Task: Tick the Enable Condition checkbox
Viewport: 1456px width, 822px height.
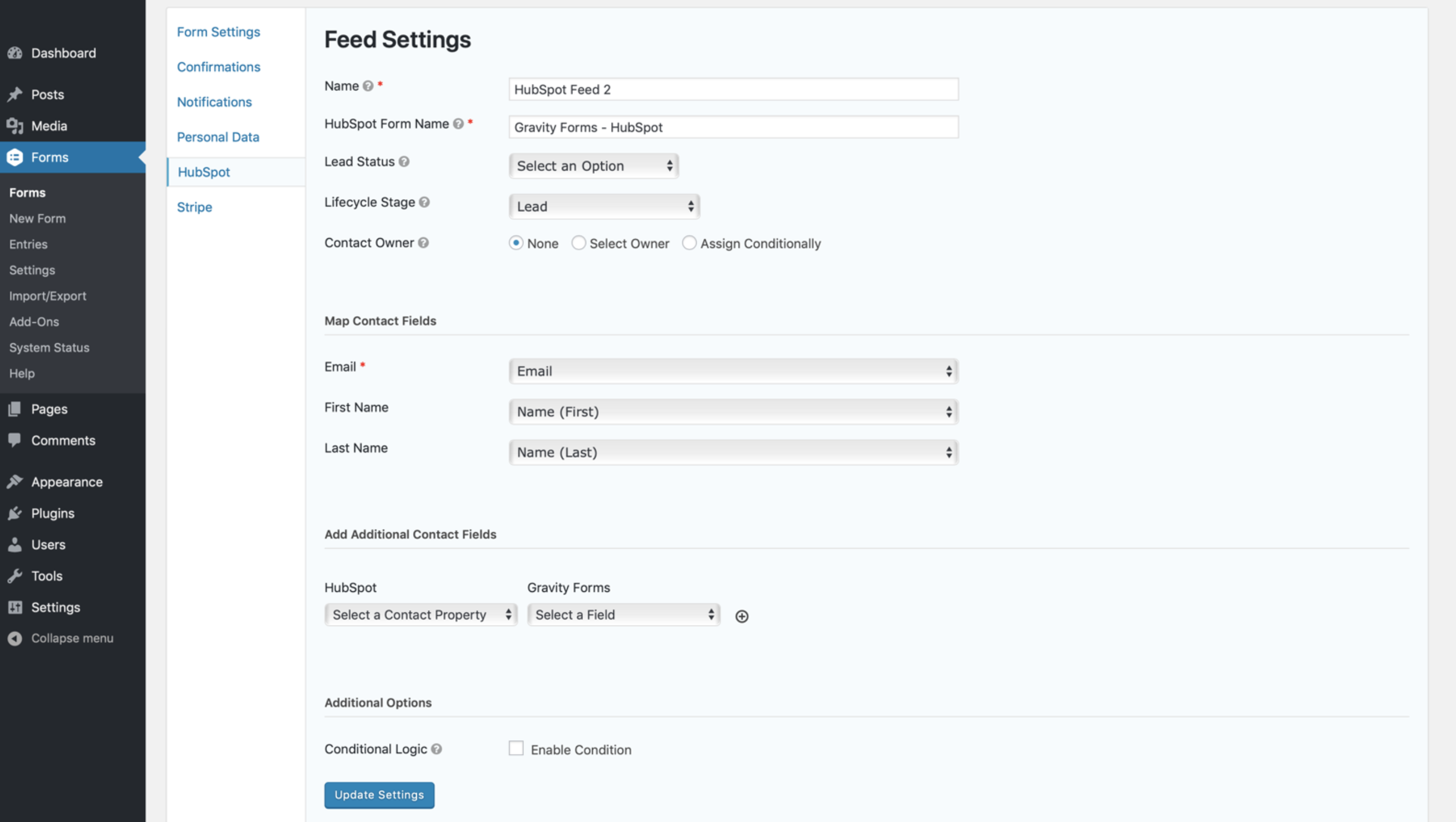Action: point(516,748)
